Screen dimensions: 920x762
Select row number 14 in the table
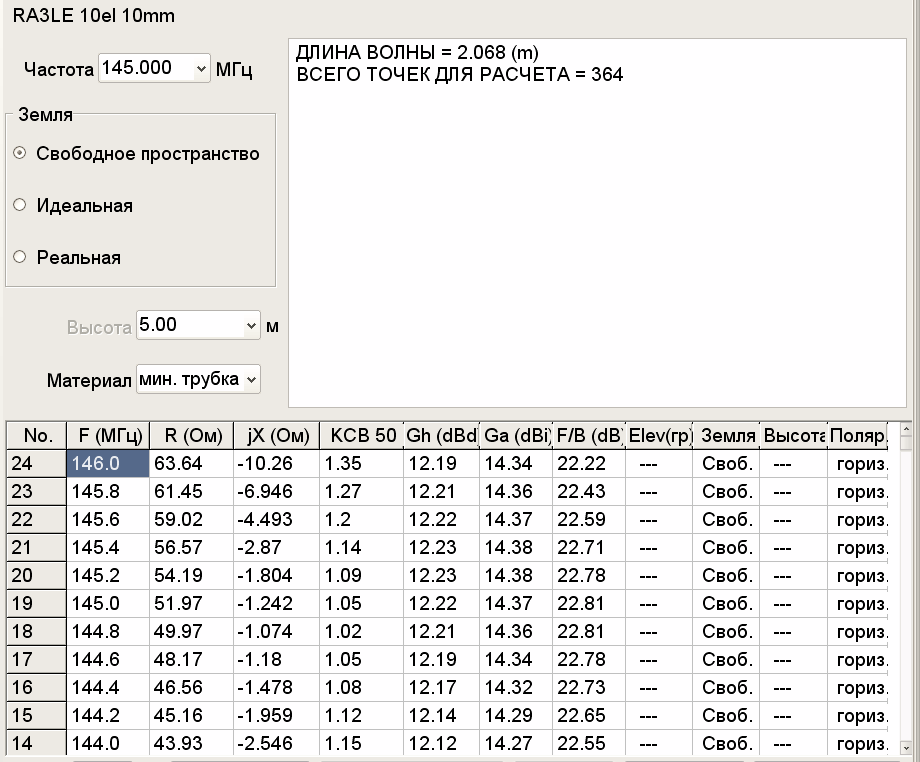coord(36,743)
